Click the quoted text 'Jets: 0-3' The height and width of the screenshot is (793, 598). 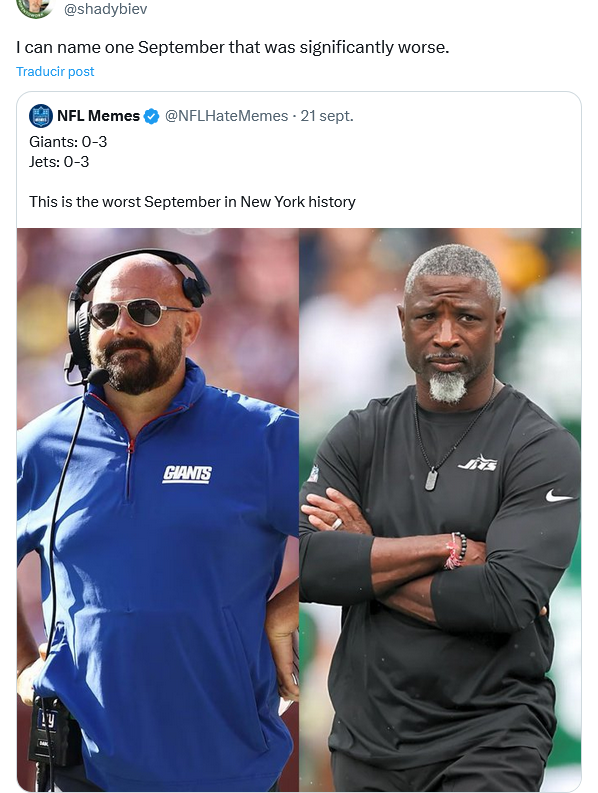59,162
